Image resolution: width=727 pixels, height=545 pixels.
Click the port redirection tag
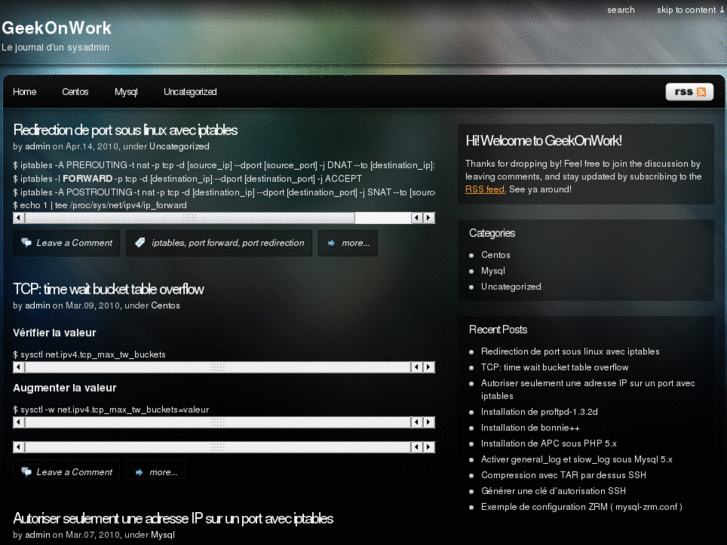273,243
